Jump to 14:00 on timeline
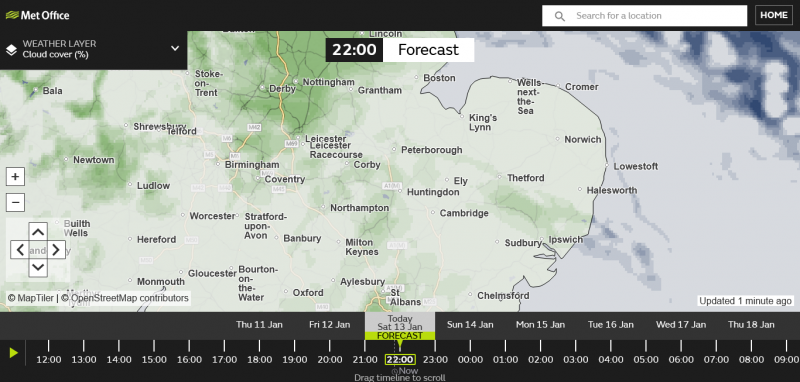Image resolution: width=800 pixels, height=382 pixels. tap(119, 360)
